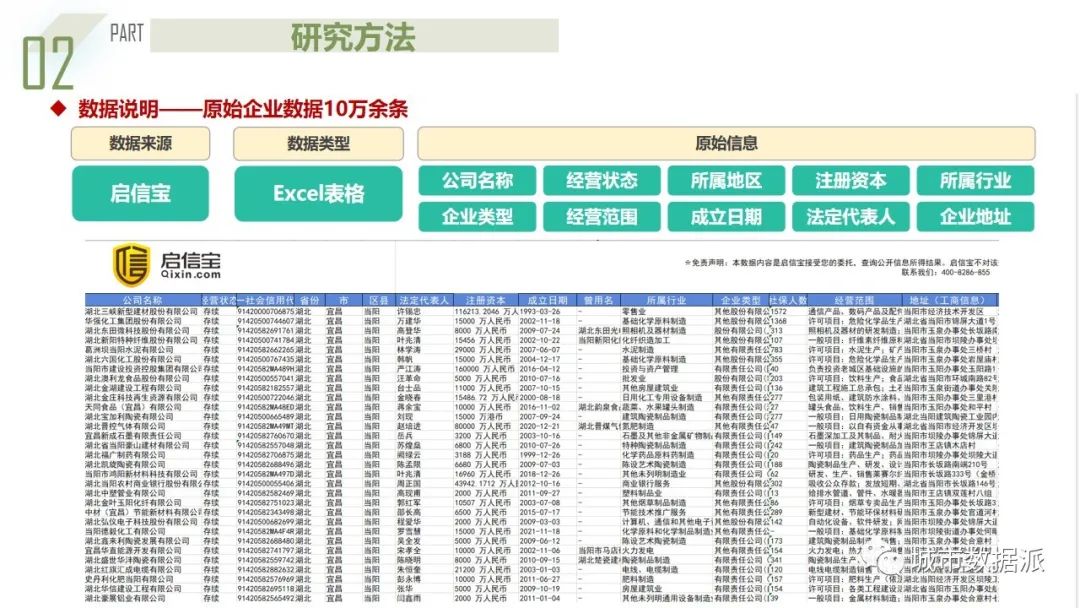Click credit code 91420582565492
The image size is (1080, 608).
point(266,598)
